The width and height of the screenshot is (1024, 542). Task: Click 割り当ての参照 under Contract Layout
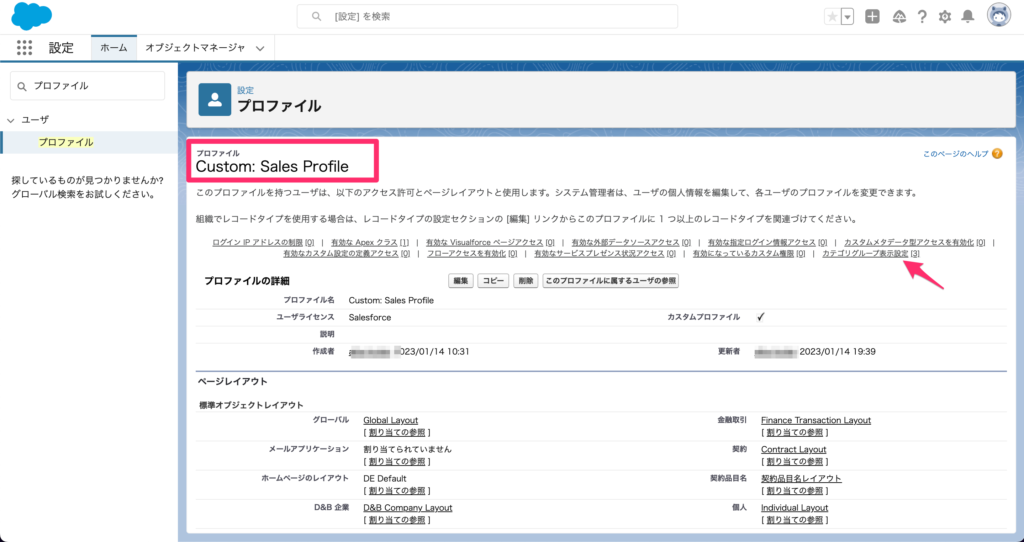794,462
